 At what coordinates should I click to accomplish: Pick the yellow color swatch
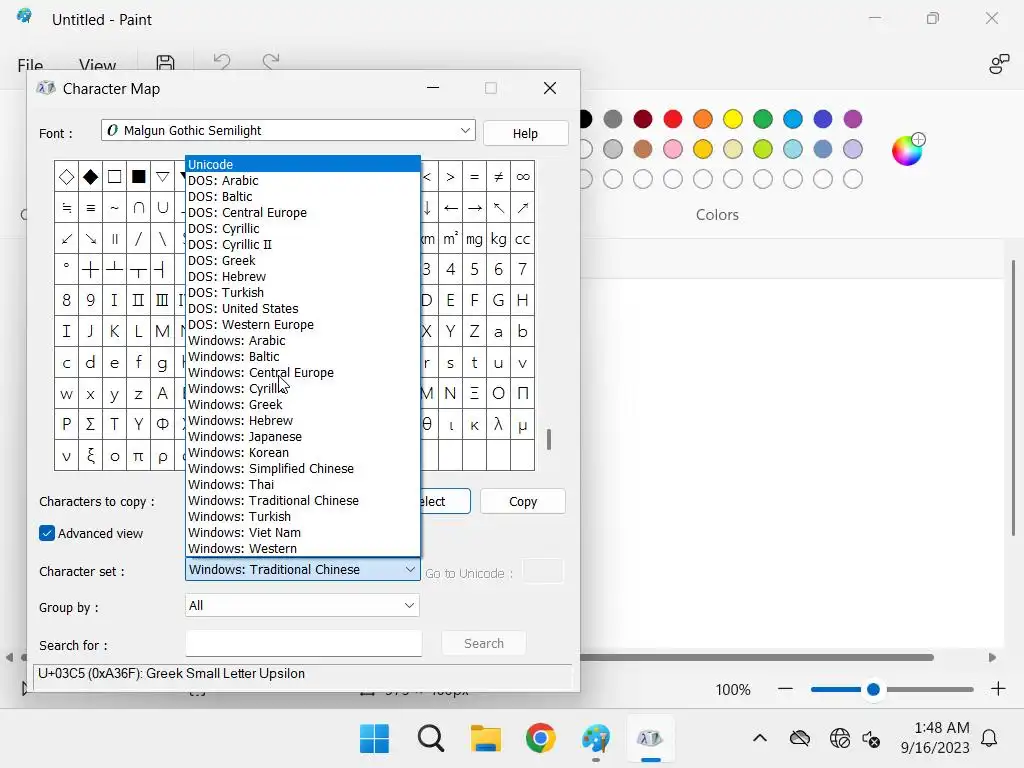click(x=733, y=119)
